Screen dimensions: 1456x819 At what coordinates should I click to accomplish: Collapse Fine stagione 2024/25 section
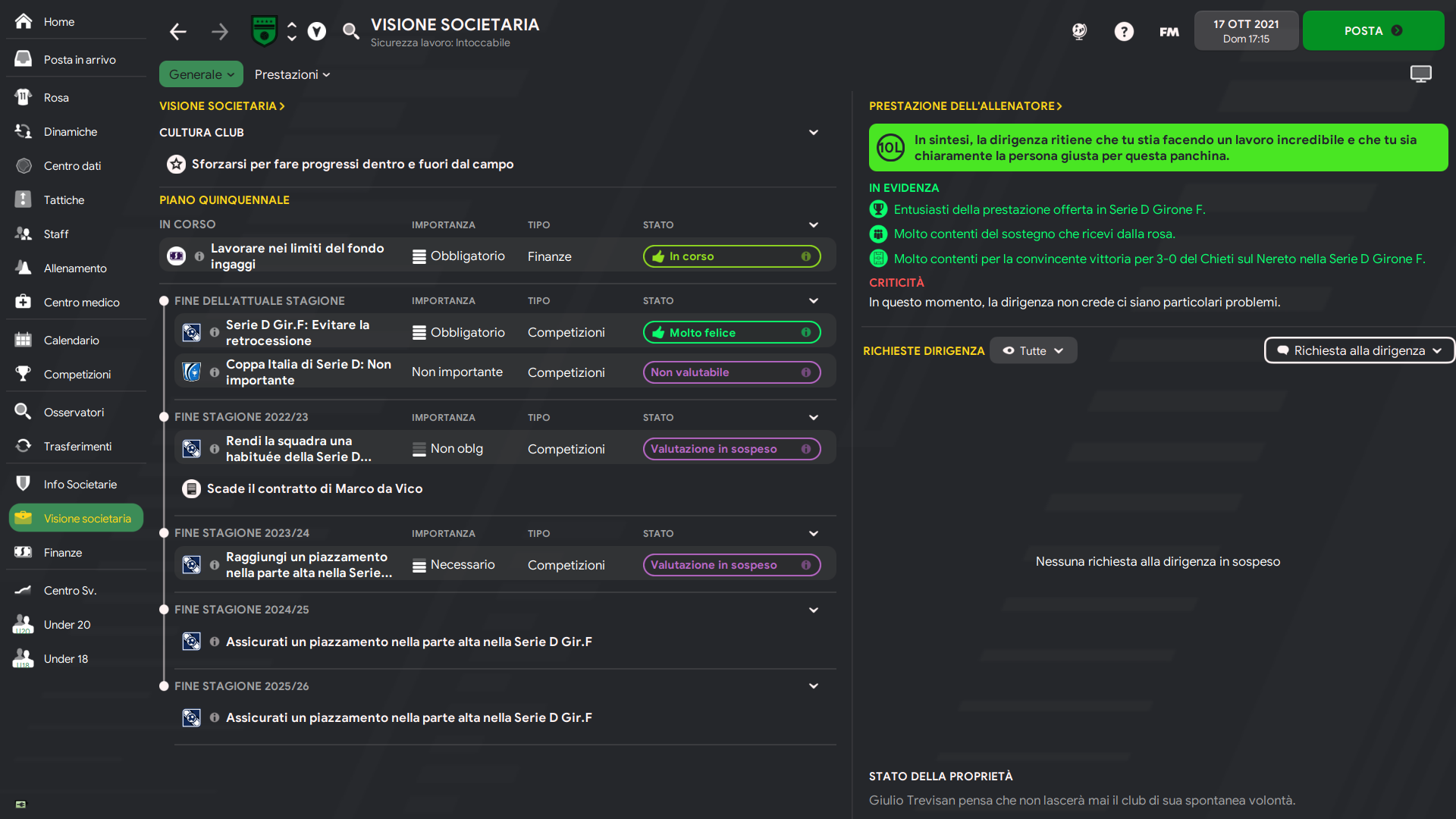pyautogui.click(x=814, y=610)
